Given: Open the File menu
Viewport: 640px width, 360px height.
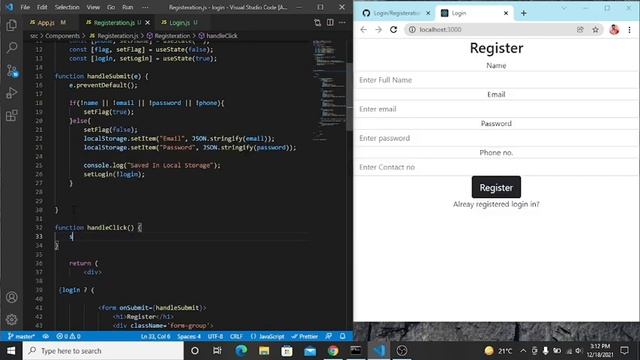Looking at the screenshot, I should click(25, 7).
